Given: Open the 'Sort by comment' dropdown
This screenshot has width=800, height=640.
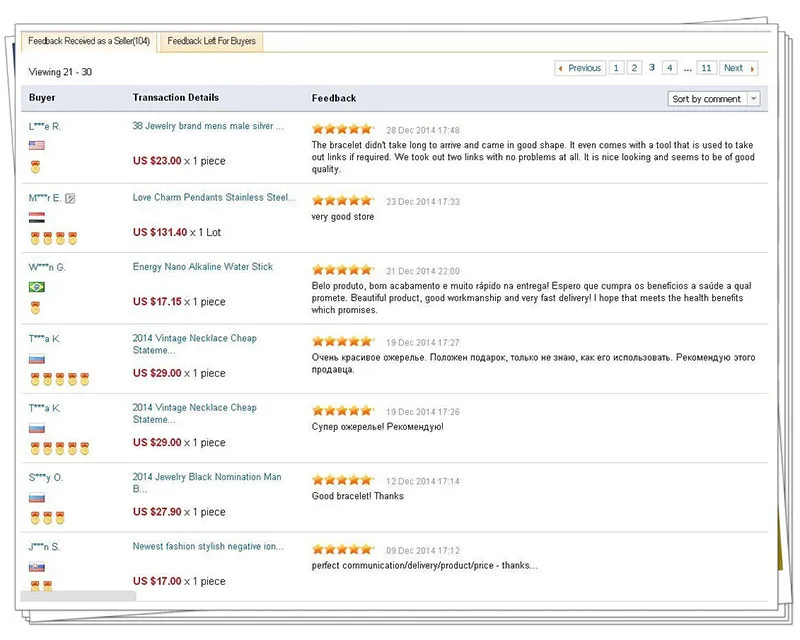Looking at the screenshot, I should [x=714, y=99].
